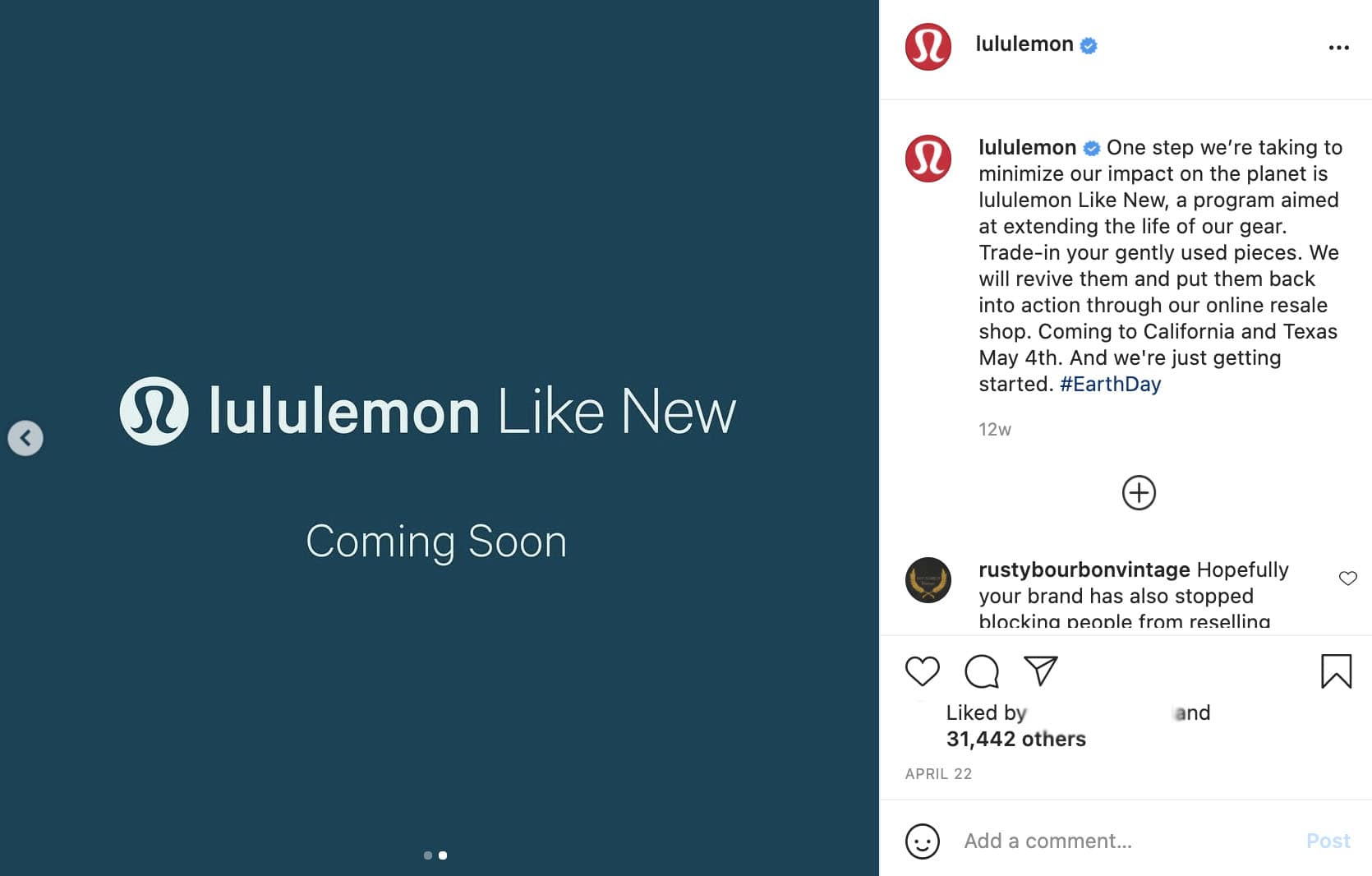
Task: Click the Post button to submit comment
Action: click(x=1327, y=841)
